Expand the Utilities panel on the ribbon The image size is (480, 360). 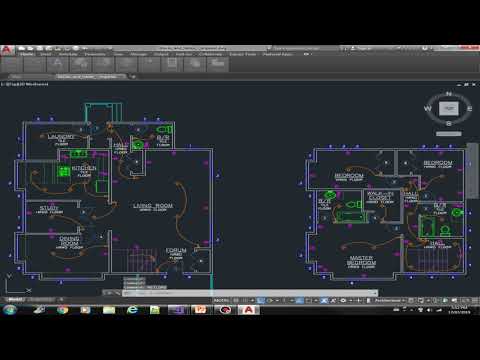click(172, 64)
